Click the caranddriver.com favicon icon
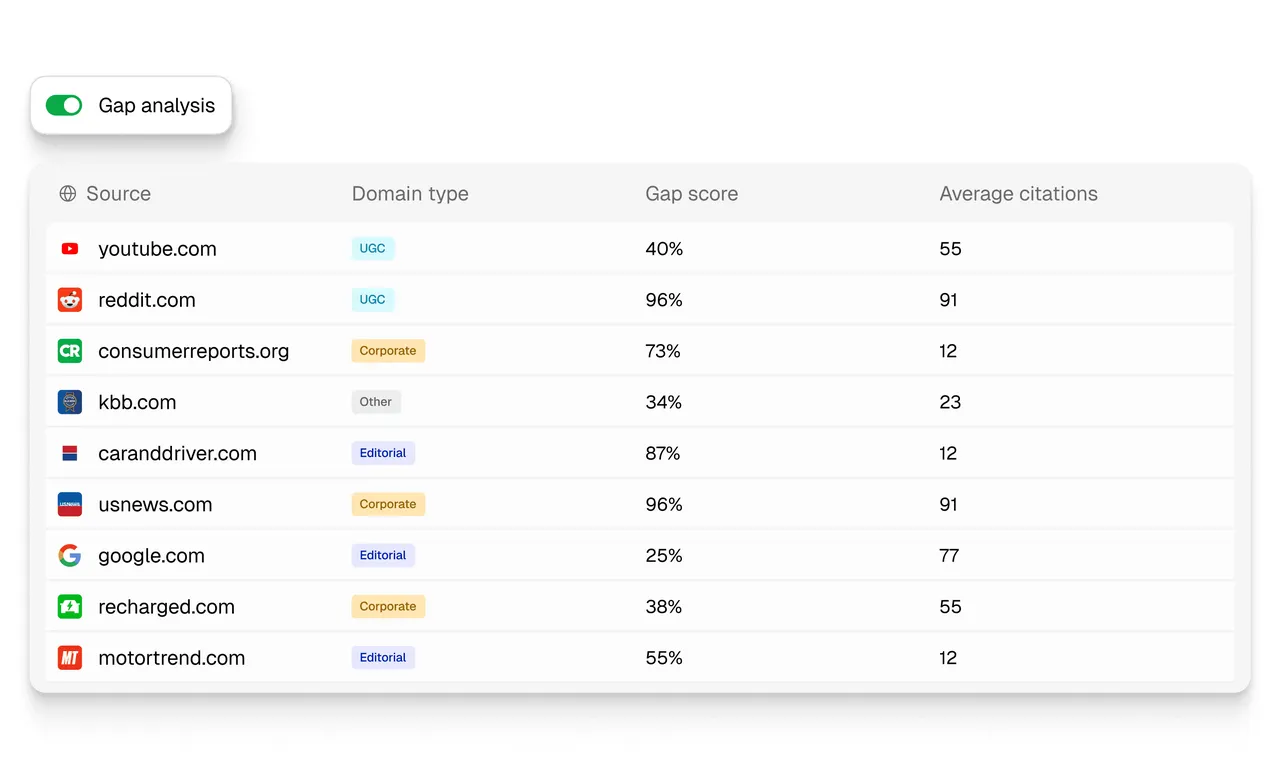Viewport: 1280px width, 768px height. (x=70, y=453)
